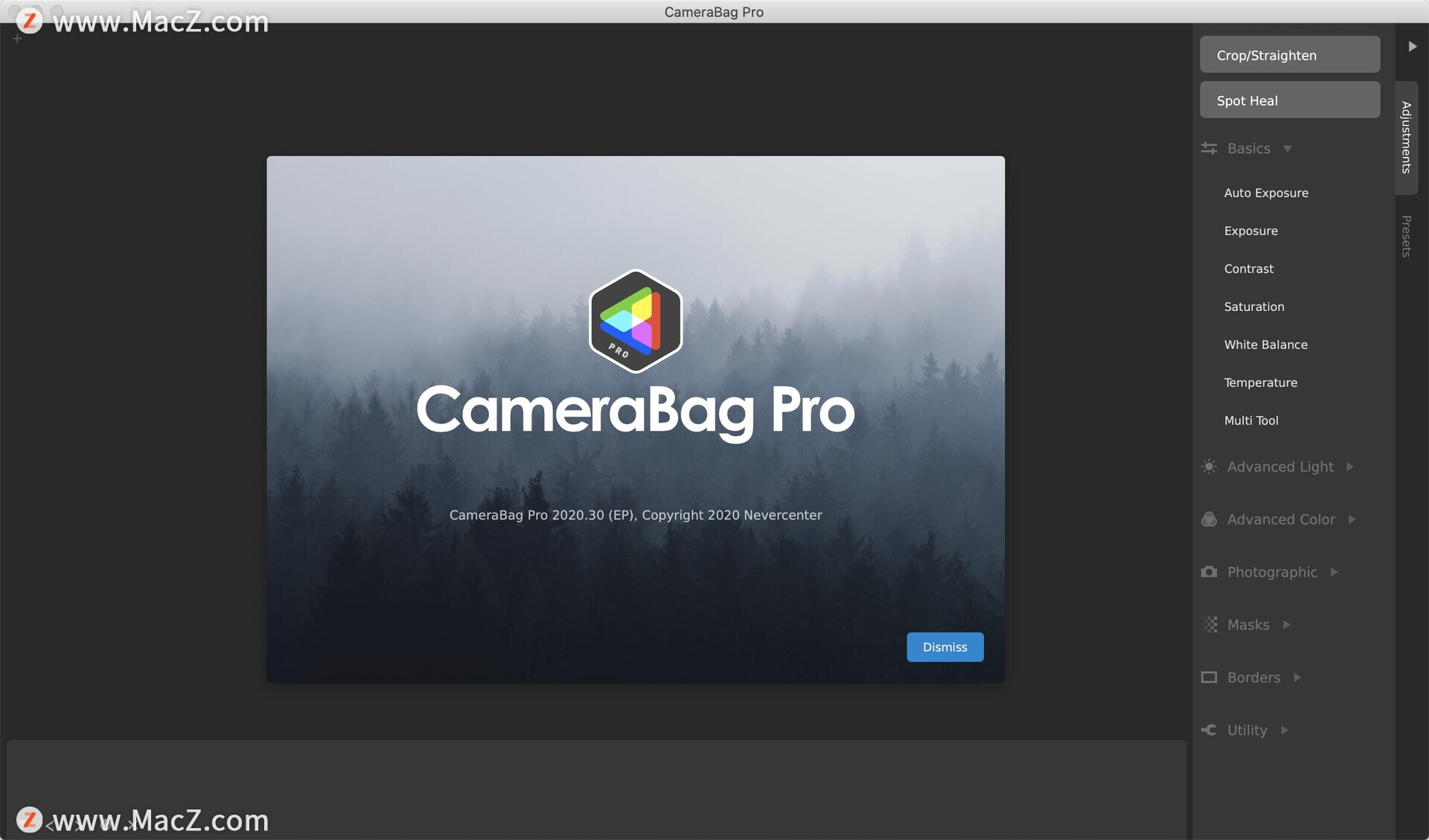Switch to the Presets side tab
This screenshot has height=840, width=1429.
point(1406,237)
